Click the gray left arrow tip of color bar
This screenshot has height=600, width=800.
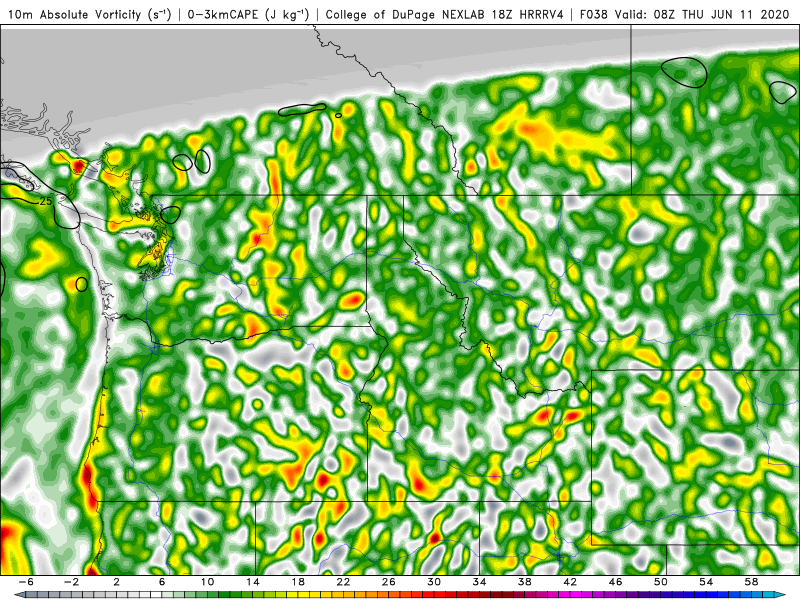(x=18, y=595)
